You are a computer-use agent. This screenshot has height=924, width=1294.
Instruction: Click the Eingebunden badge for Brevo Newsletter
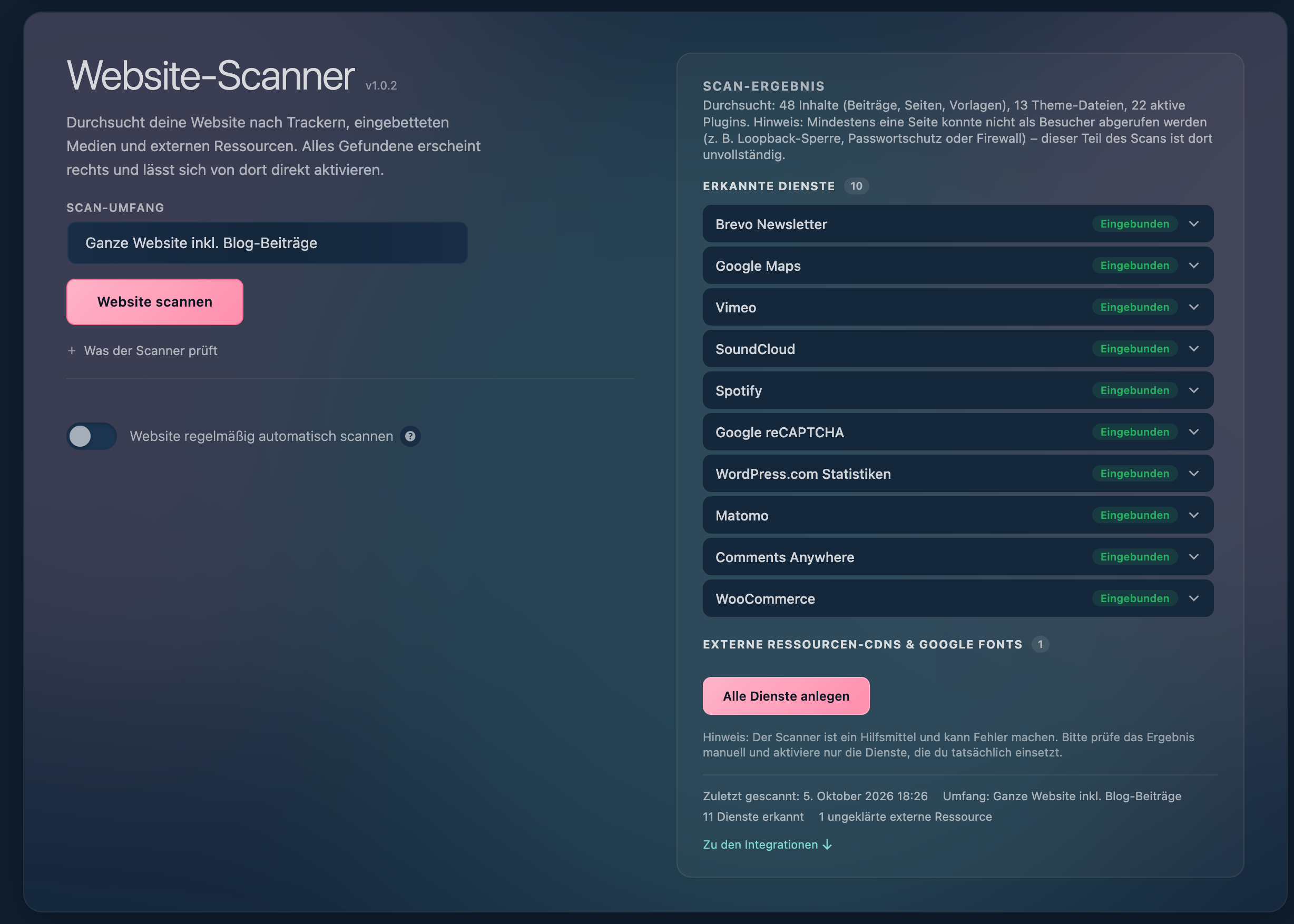point(1135,224)
